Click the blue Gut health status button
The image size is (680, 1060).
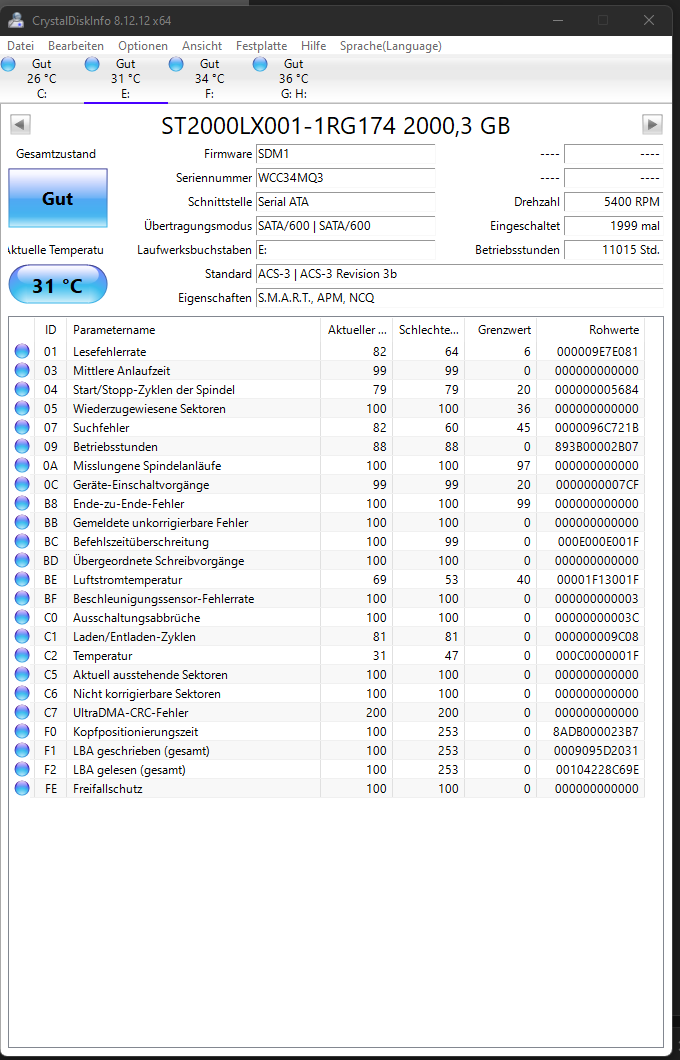[x=57, y=198]
